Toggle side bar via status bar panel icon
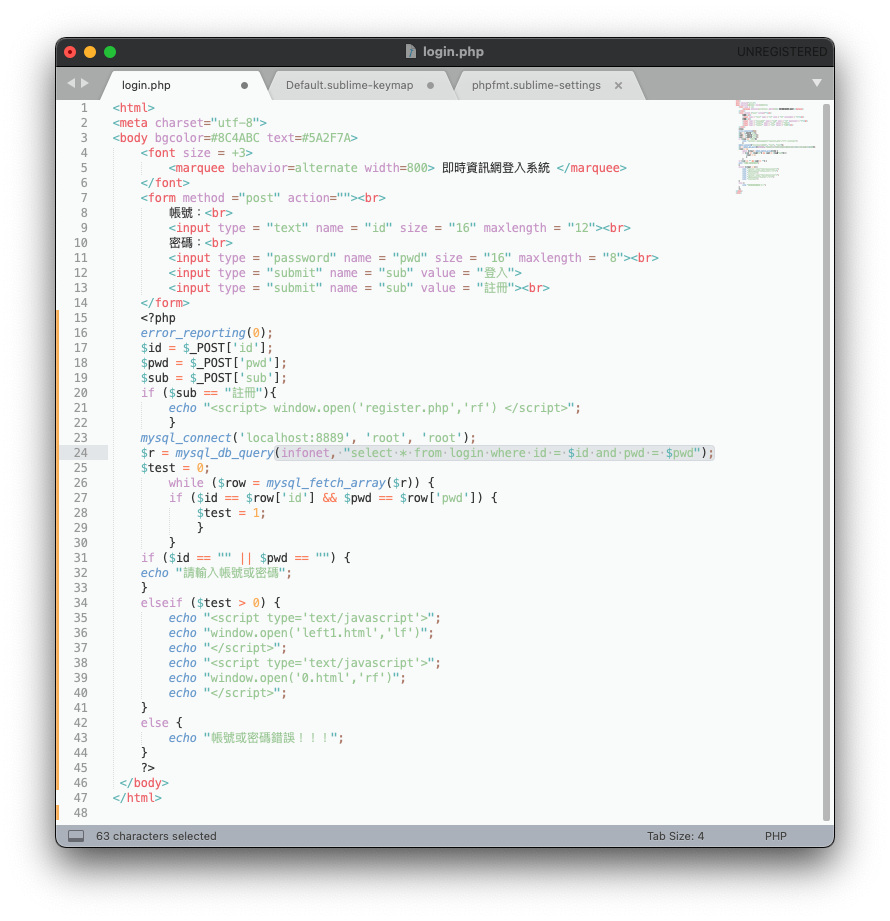Screen dimensions: 890x921 76,836
